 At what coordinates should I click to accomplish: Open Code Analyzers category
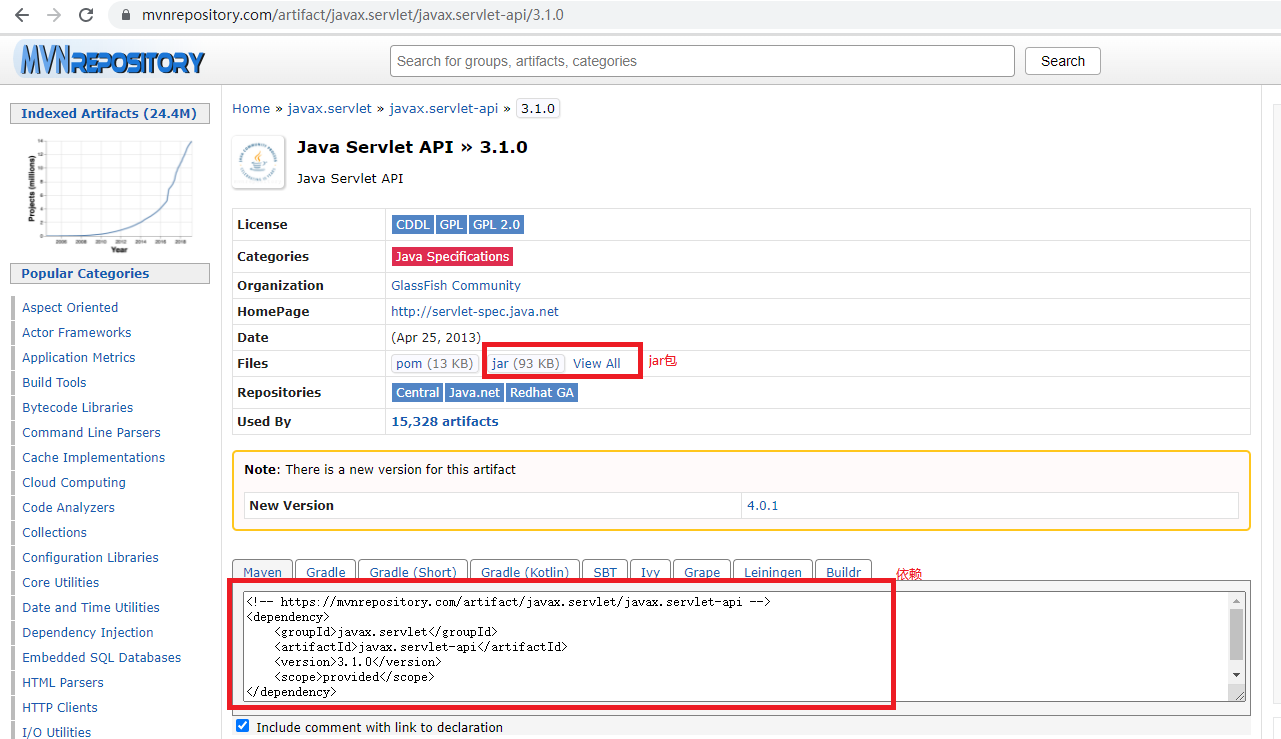point(69,507)
